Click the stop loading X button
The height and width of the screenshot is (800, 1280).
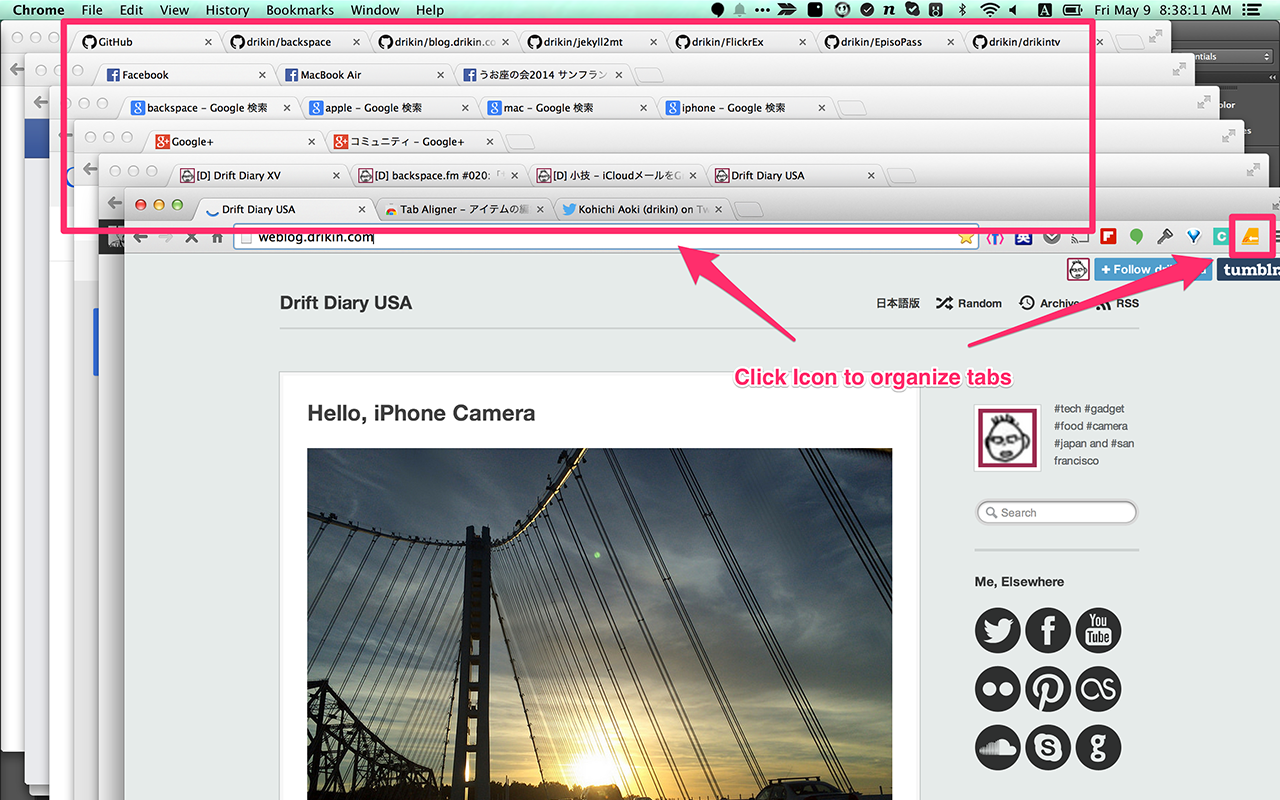point(191,237)
